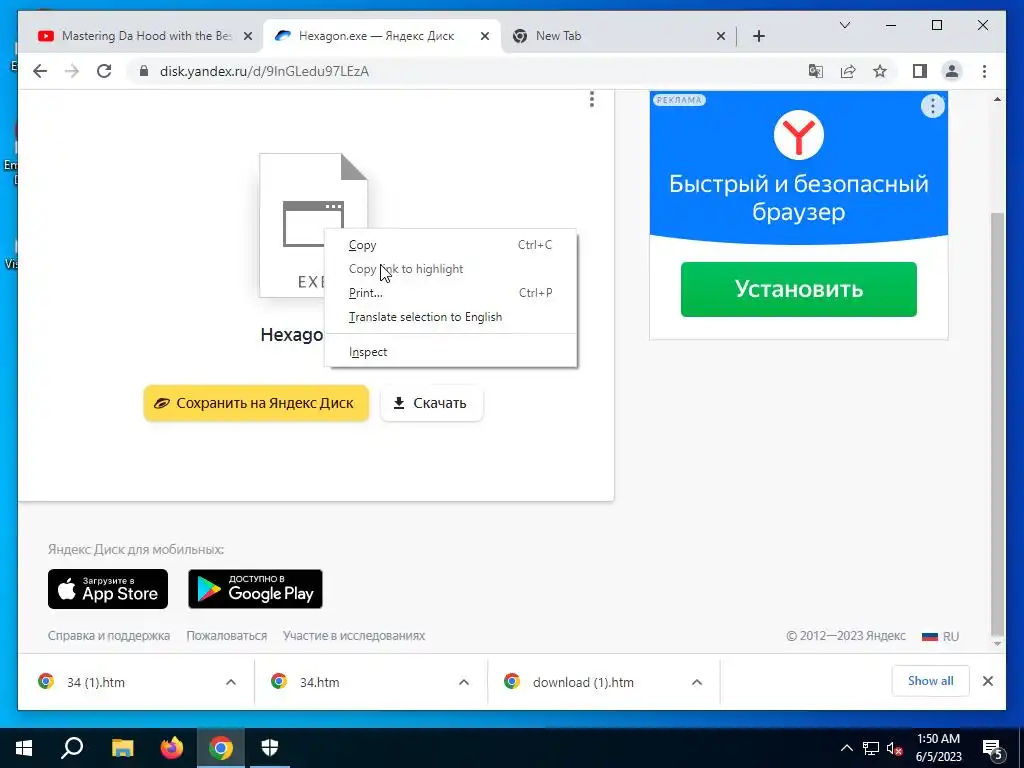Open File Explorer from the taskbar
Screen dimensions: 1024x768
pyautogui.click(x=122, y=748)
